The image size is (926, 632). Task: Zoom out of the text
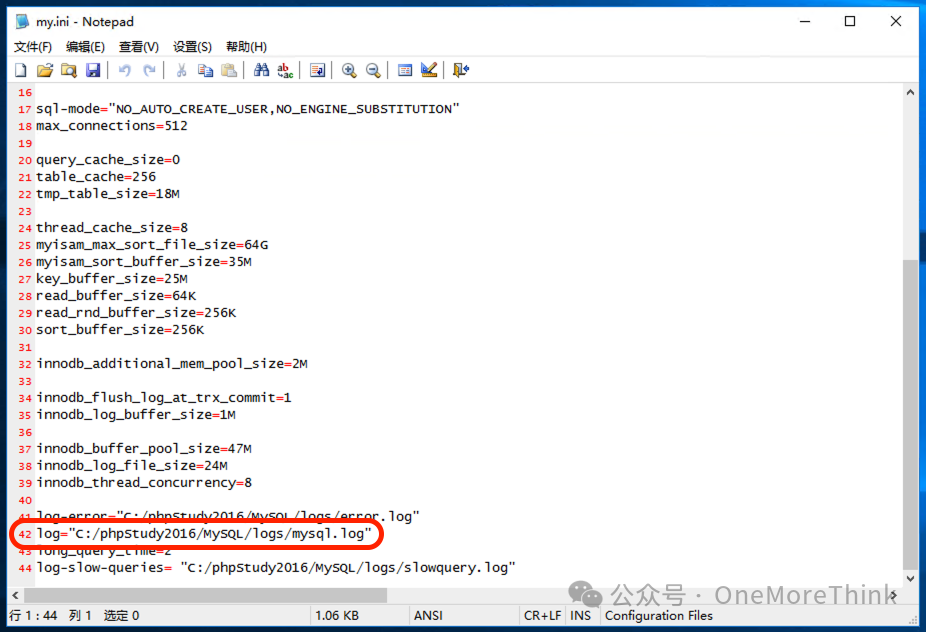(373, 70)
